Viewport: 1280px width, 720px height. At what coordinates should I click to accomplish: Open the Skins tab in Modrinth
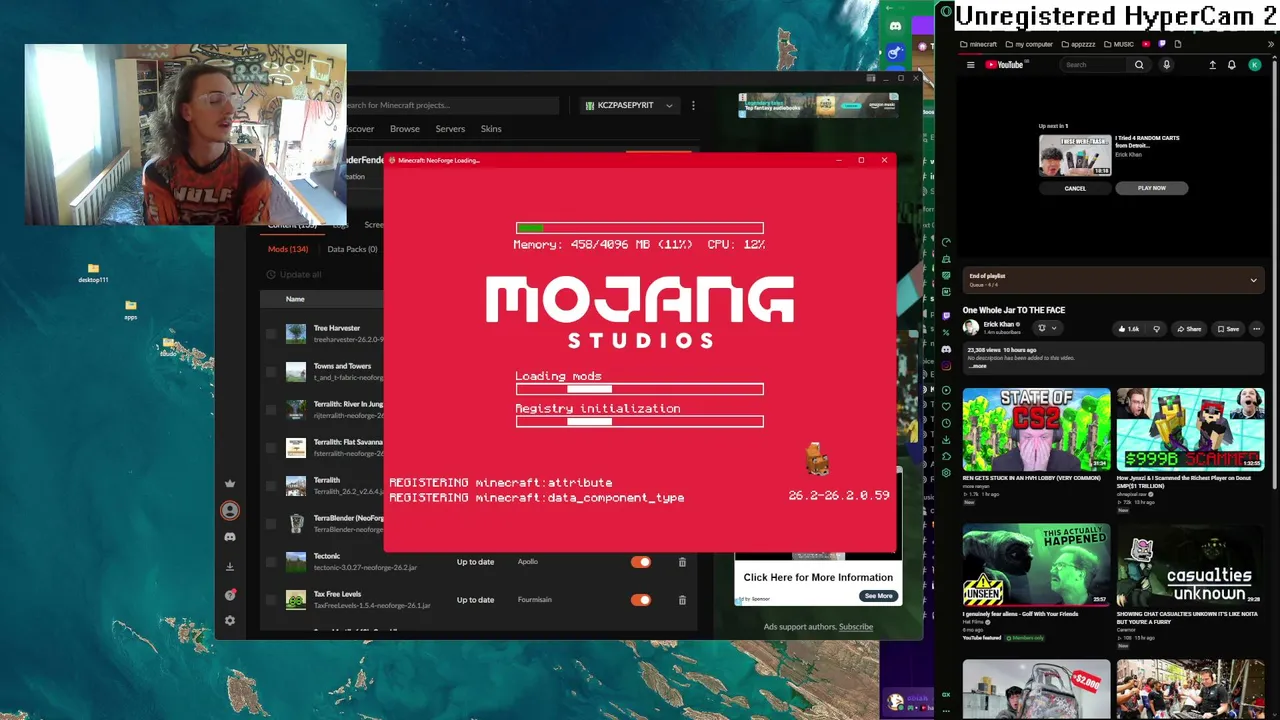(x=491, y=129)
